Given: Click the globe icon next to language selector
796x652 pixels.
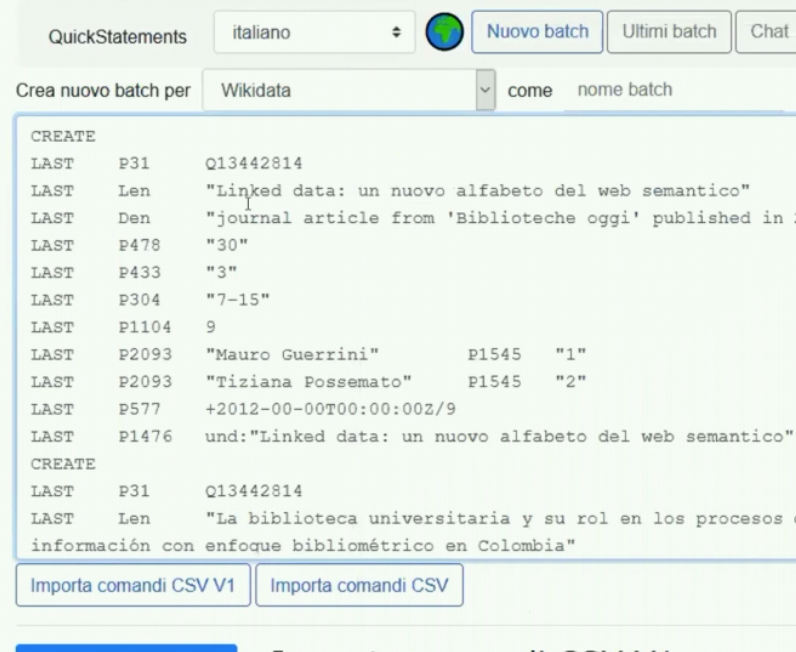Looking at the screenshot, I should [x=444, y=32].
